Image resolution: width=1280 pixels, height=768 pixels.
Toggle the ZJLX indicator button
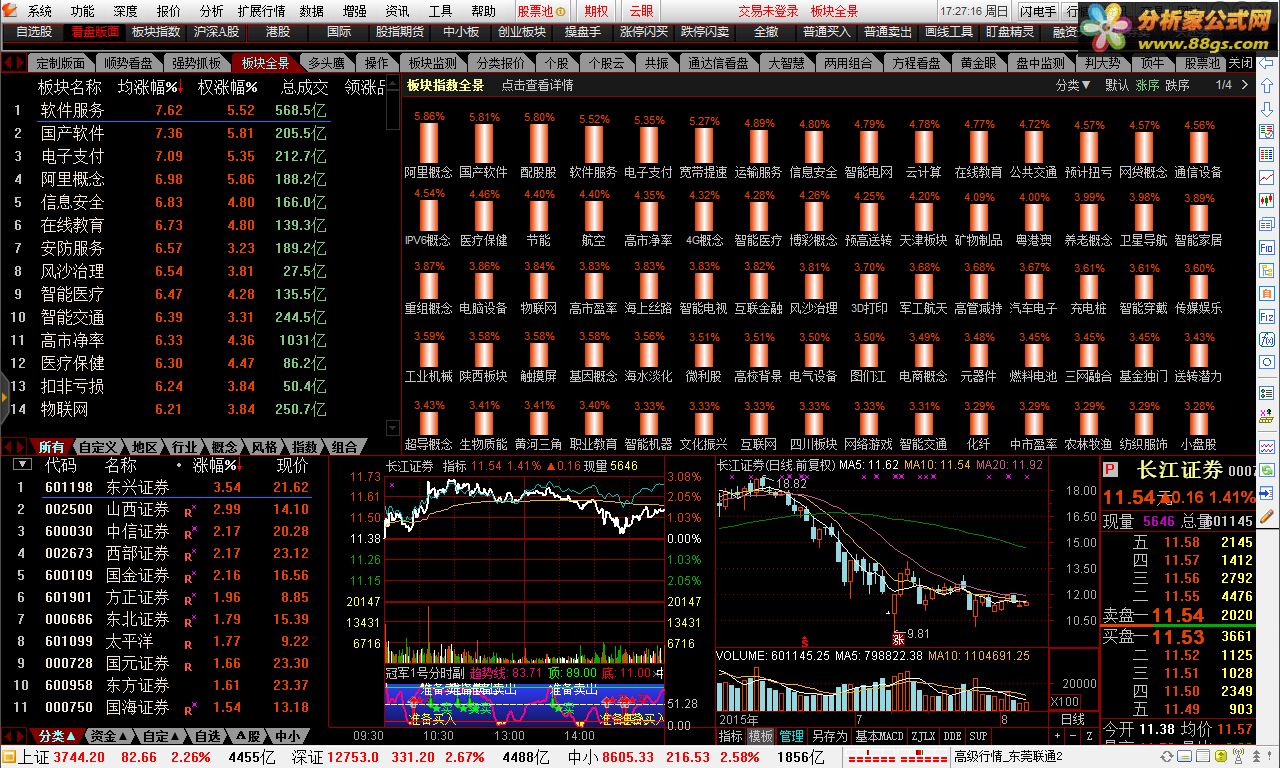(922, 736)
